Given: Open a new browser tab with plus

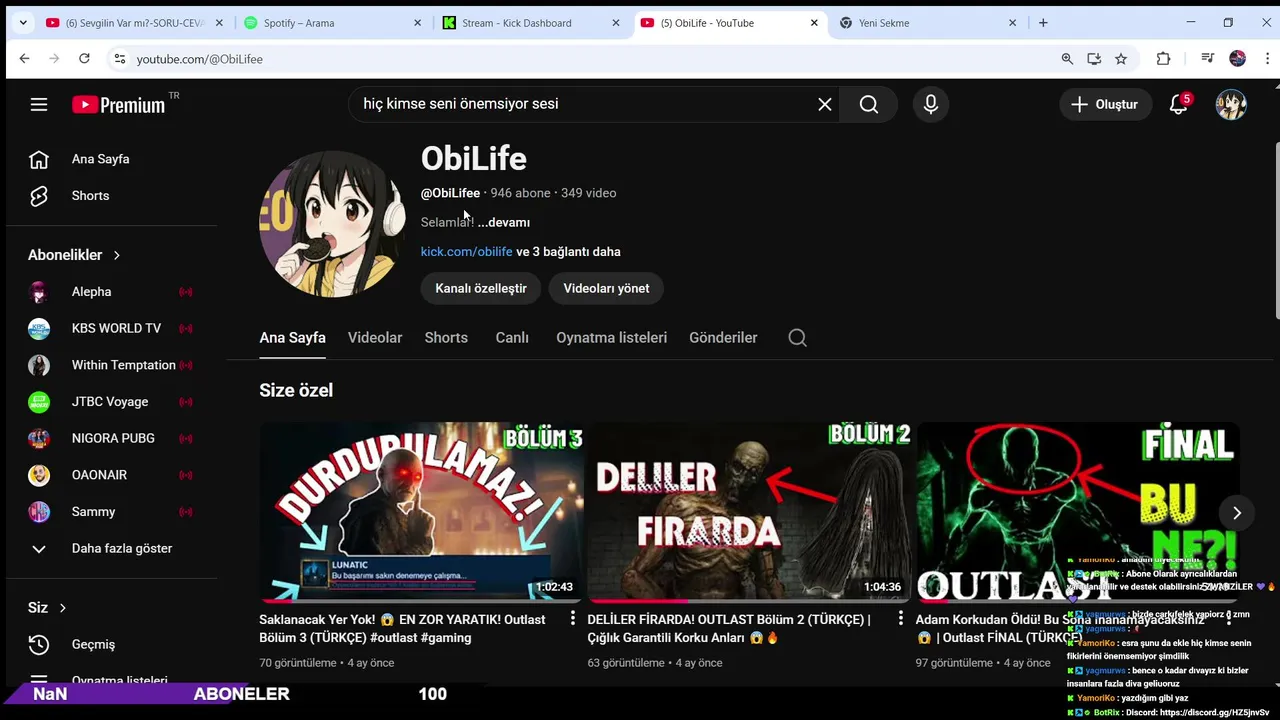Looking at the screenshot, I should tap(1043, 23).
